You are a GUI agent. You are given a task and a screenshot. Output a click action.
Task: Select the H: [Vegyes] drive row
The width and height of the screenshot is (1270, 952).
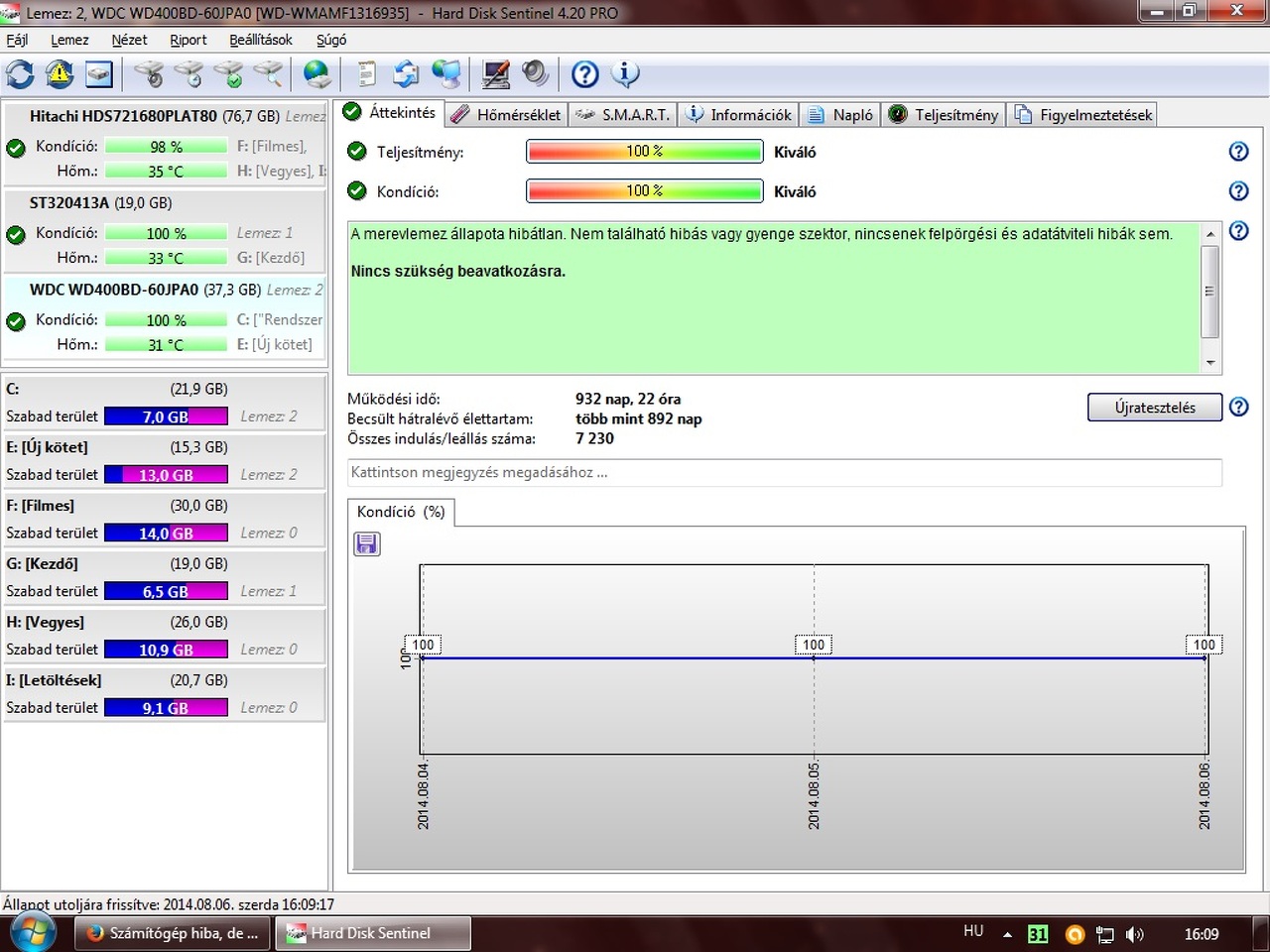click(166, 637)
